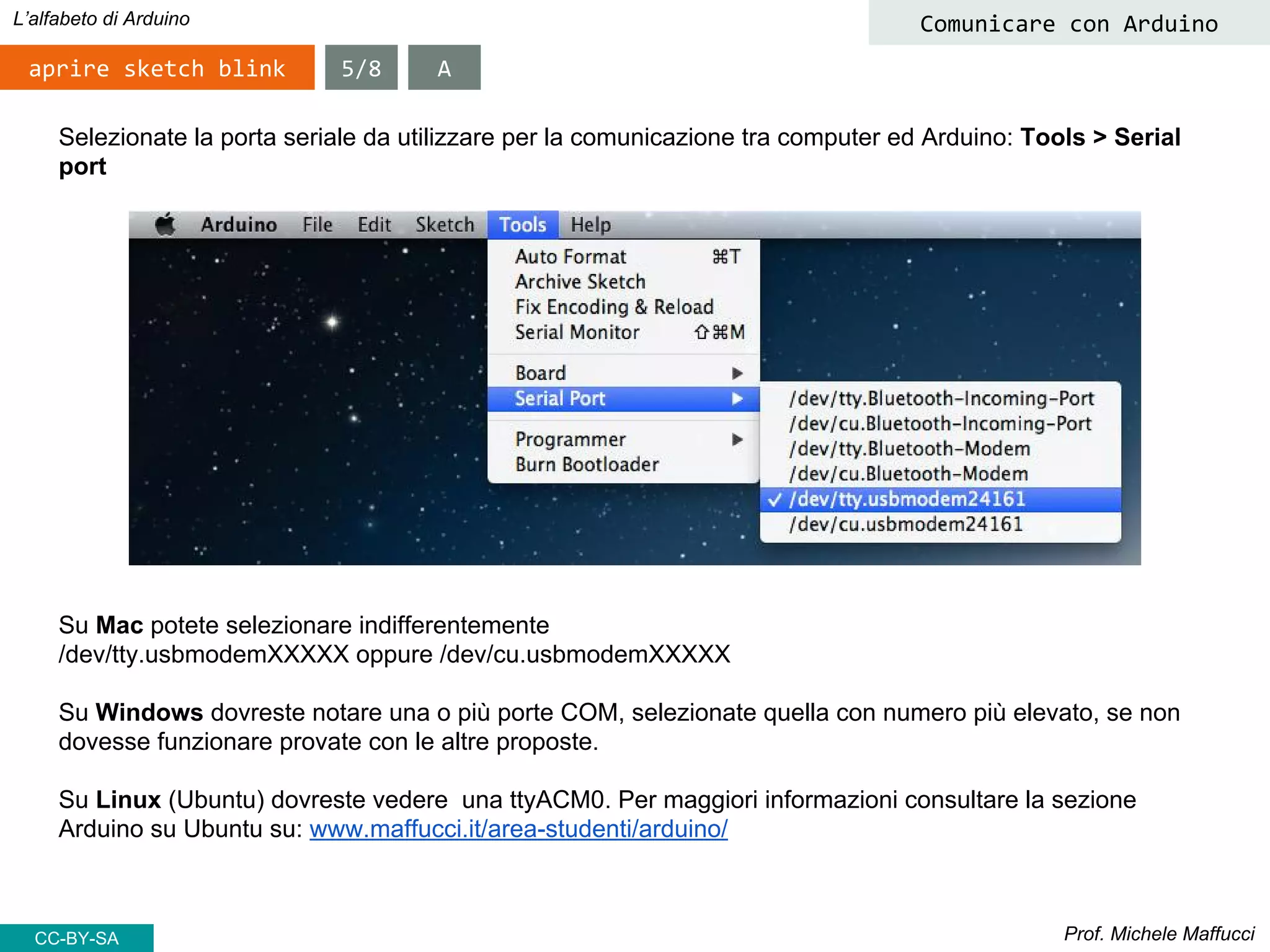Click the ⇧⌘M shortcut beside Serial Monitor
The height and width of the screenshot is (952, 1270).
click(719, 332)
